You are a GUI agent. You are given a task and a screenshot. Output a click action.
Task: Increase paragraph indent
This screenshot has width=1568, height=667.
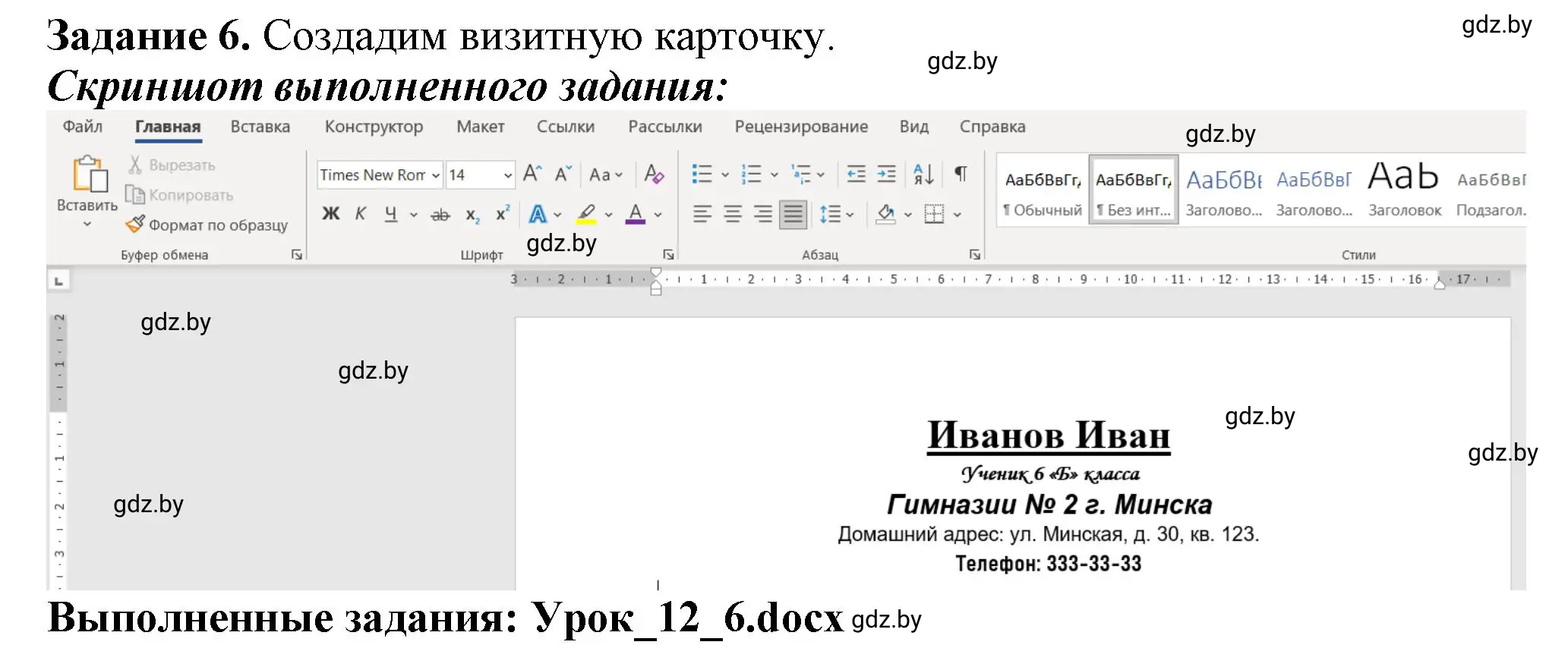click(887, 175)
